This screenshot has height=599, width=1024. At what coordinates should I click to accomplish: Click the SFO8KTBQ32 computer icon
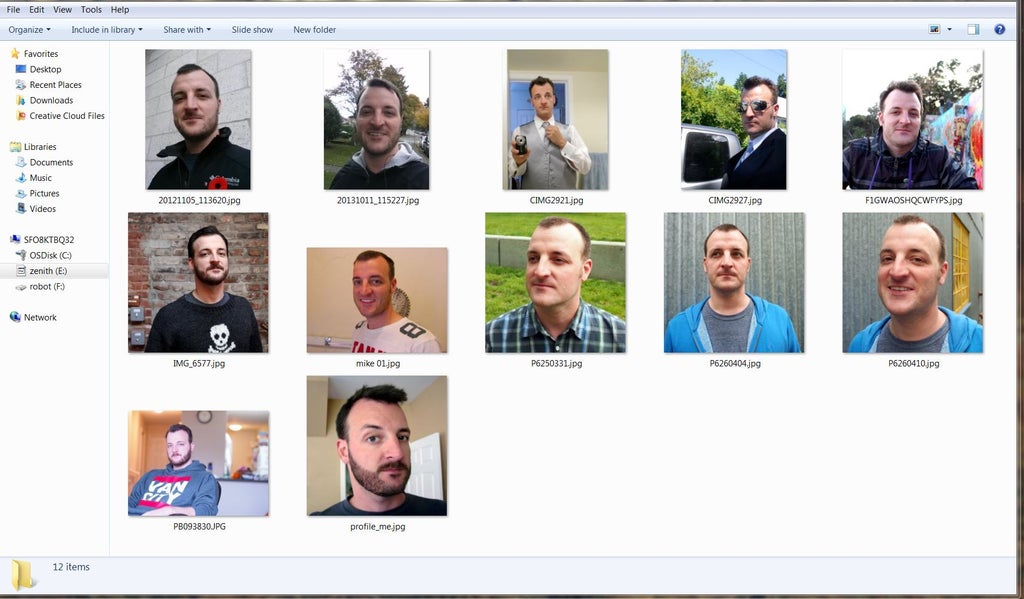tap(15, 240)
